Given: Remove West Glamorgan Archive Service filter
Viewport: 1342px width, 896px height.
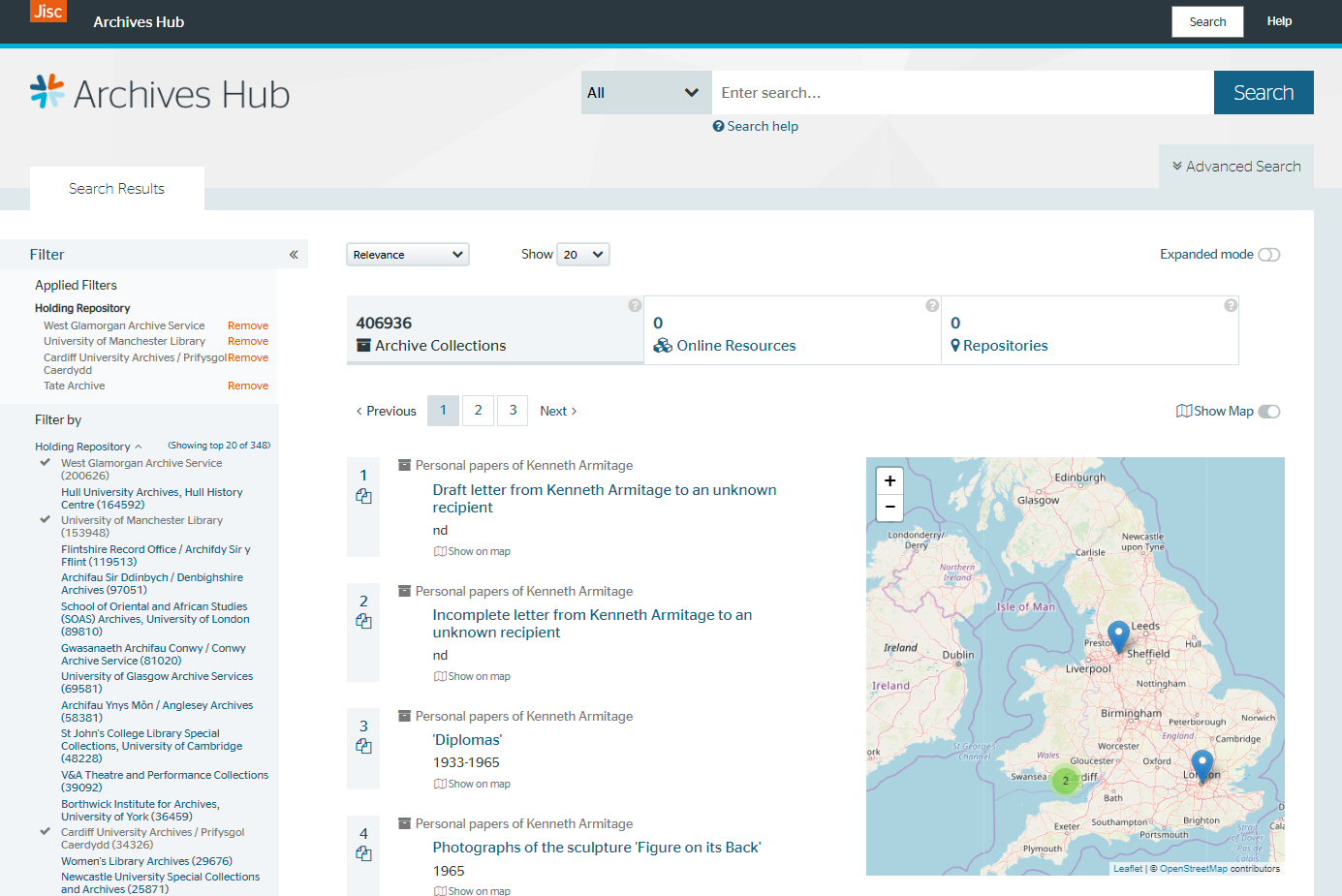Looking at the screenshot, I should click(x=248, y=325).
